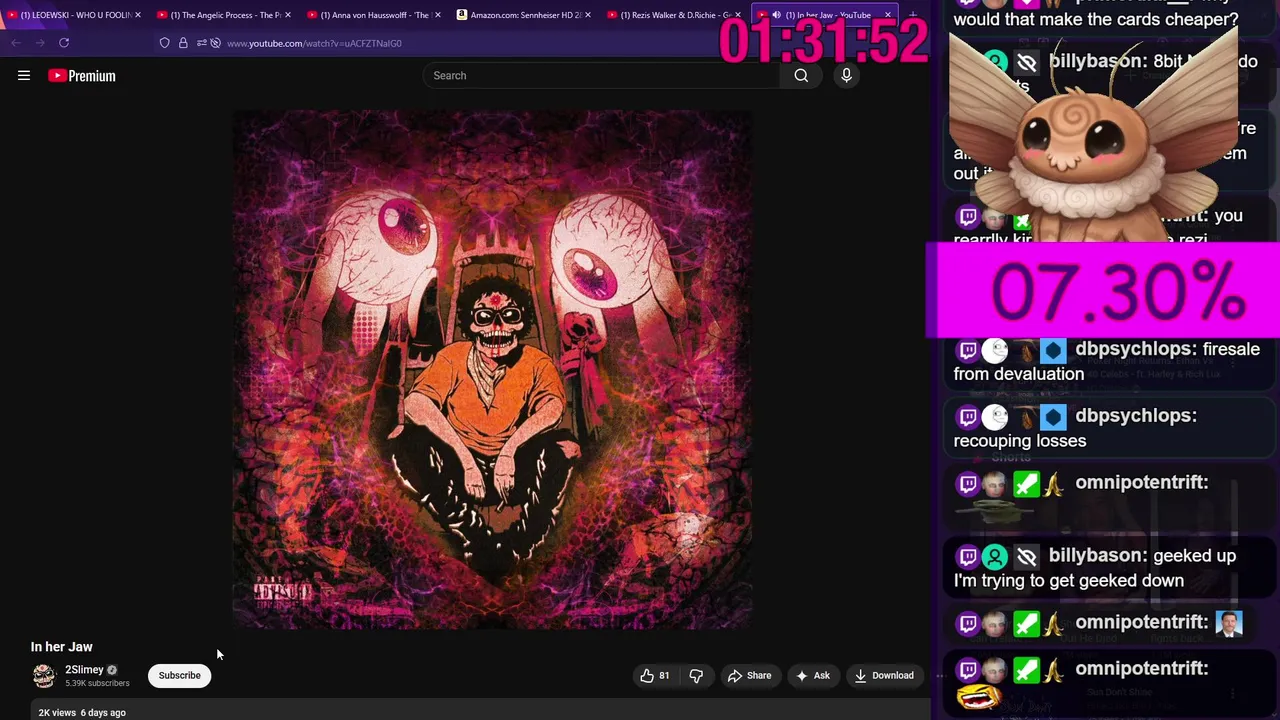This screenshot has height=720, width=1280.
Task: Click the Twitch badge beside billybason geeked up
Action: pyautogui.click(x=968, y=556)
